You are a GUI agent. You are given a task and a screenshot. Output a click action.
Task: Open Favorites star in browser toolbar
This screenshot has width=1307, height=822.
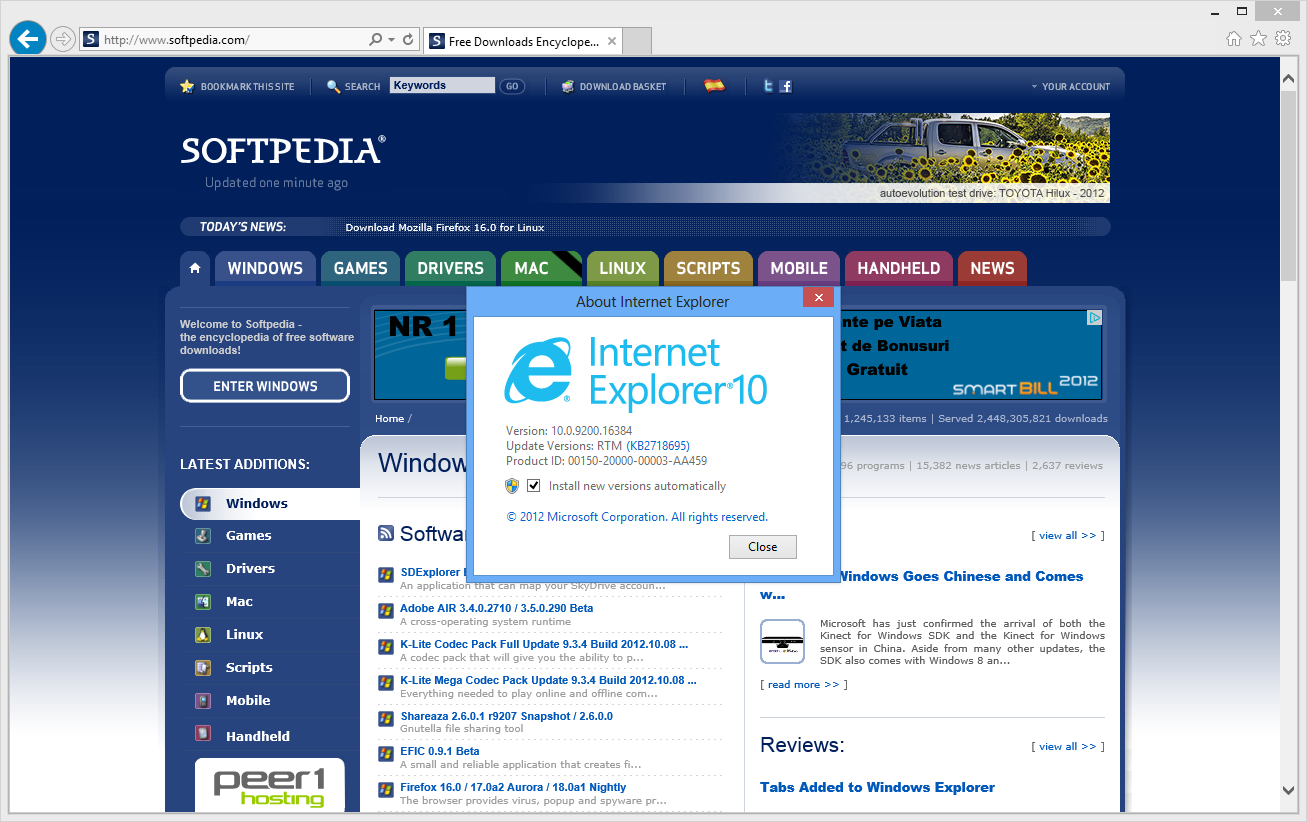[1258, 39]
